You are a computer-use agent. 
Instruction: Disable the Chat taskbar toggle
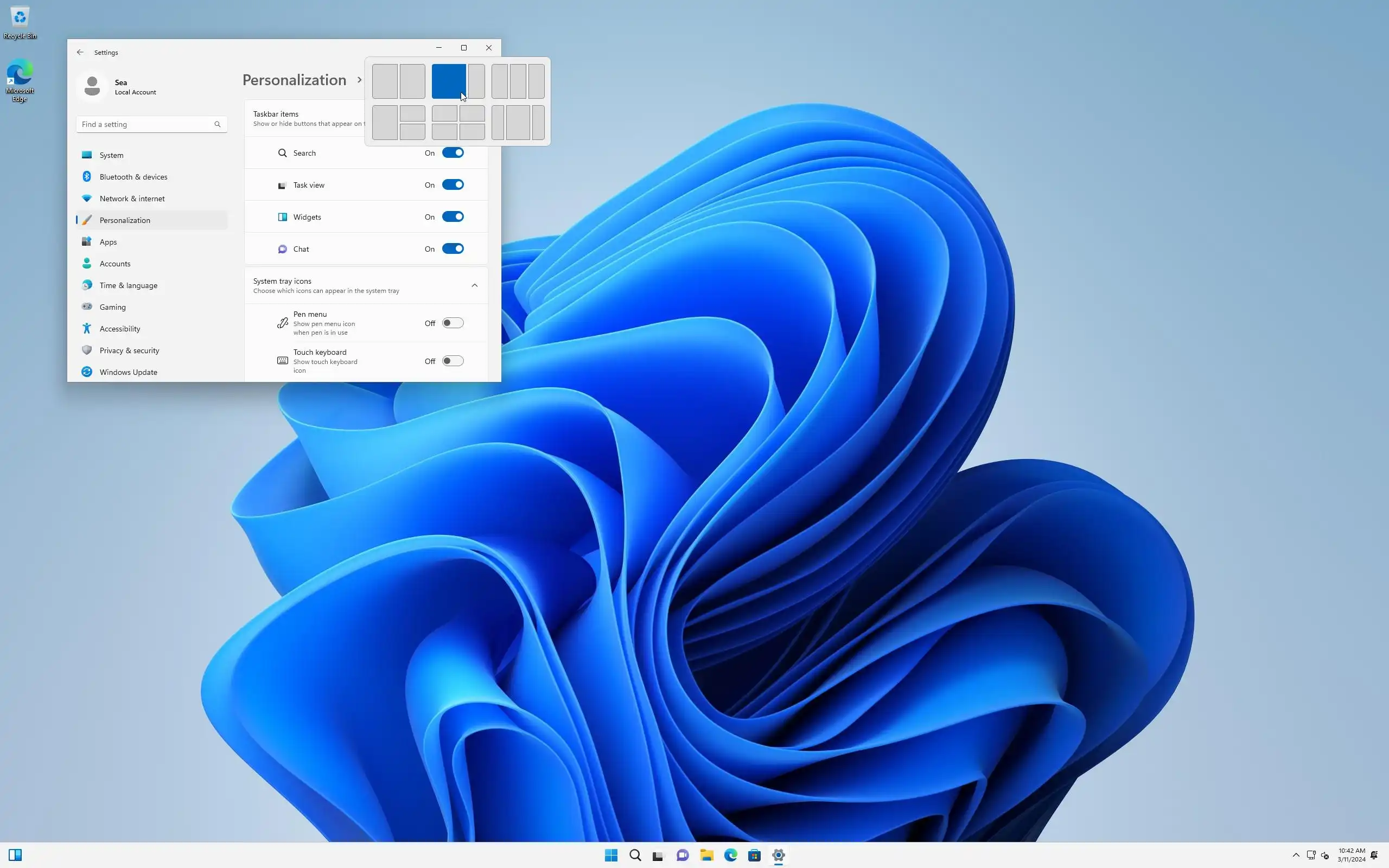coord(453,248)
